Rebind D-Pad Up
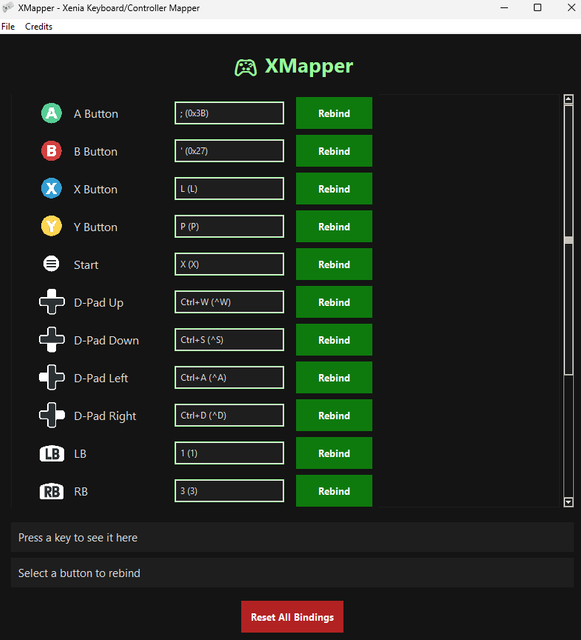The width and height of the screenshot is (581, 640). pos(334,302)
